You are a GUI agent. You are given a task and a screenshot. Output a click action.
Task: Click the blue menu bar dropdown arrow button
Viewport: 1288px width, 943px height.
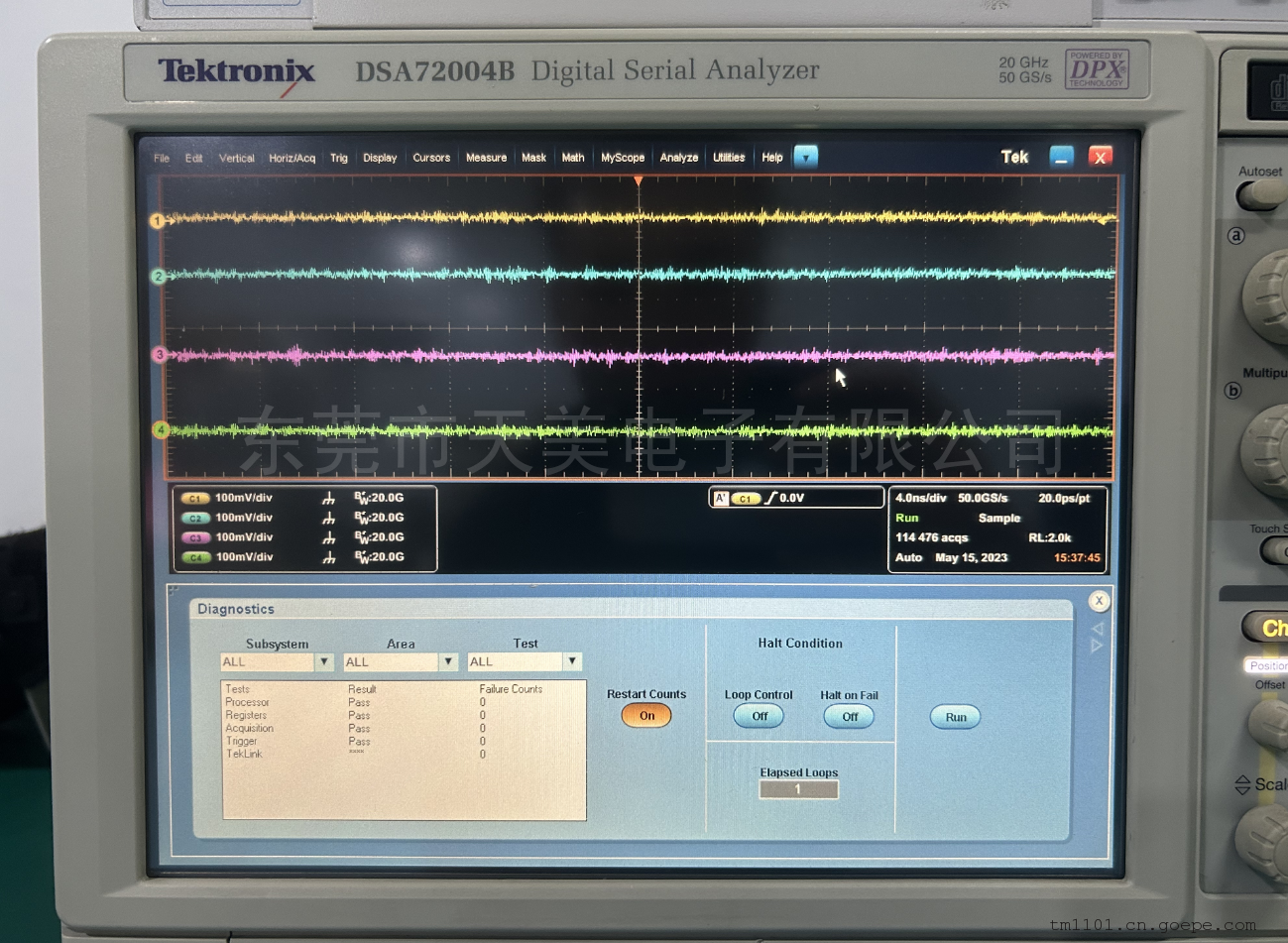tap(806, 158)
